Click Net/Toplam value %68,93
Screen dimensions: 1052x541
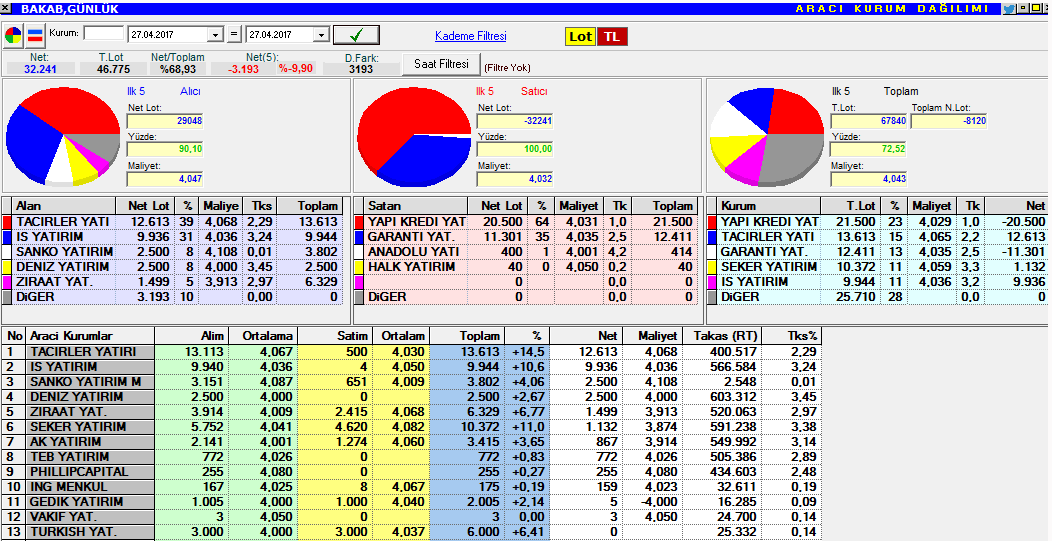(x=178, y=69)
